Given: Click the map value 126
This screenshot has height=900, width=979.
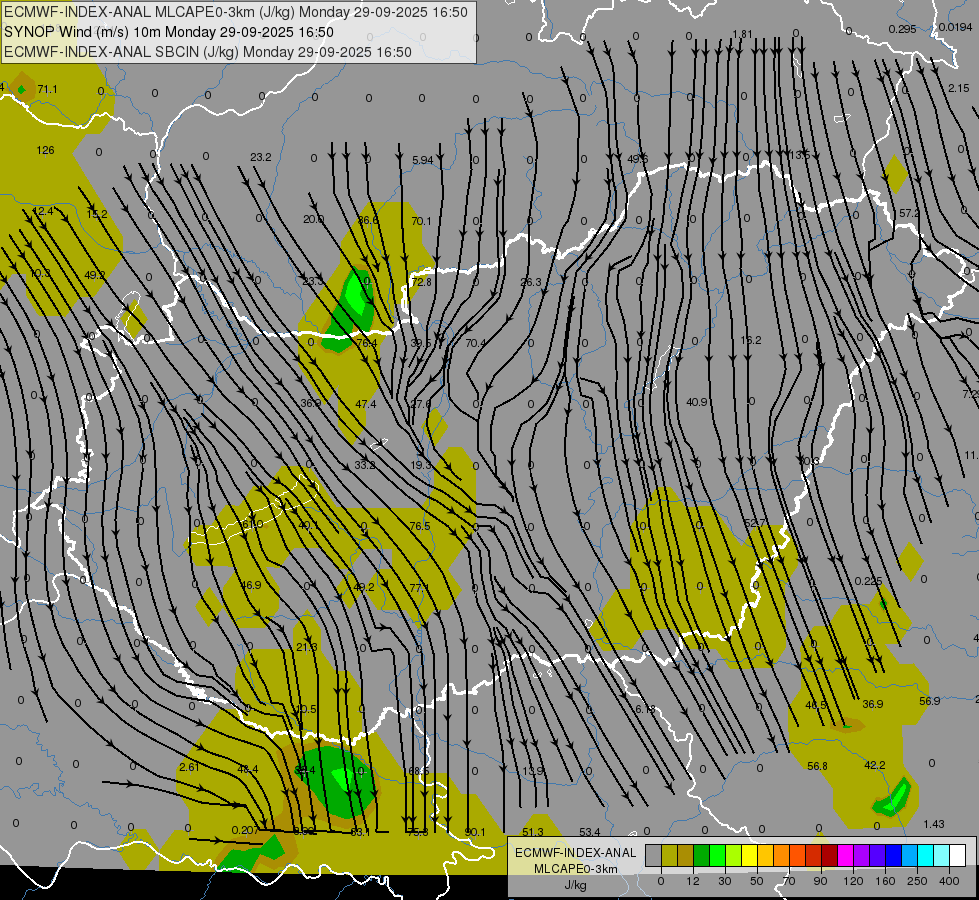Looking at the screenshot, I should tap(46, 151).
